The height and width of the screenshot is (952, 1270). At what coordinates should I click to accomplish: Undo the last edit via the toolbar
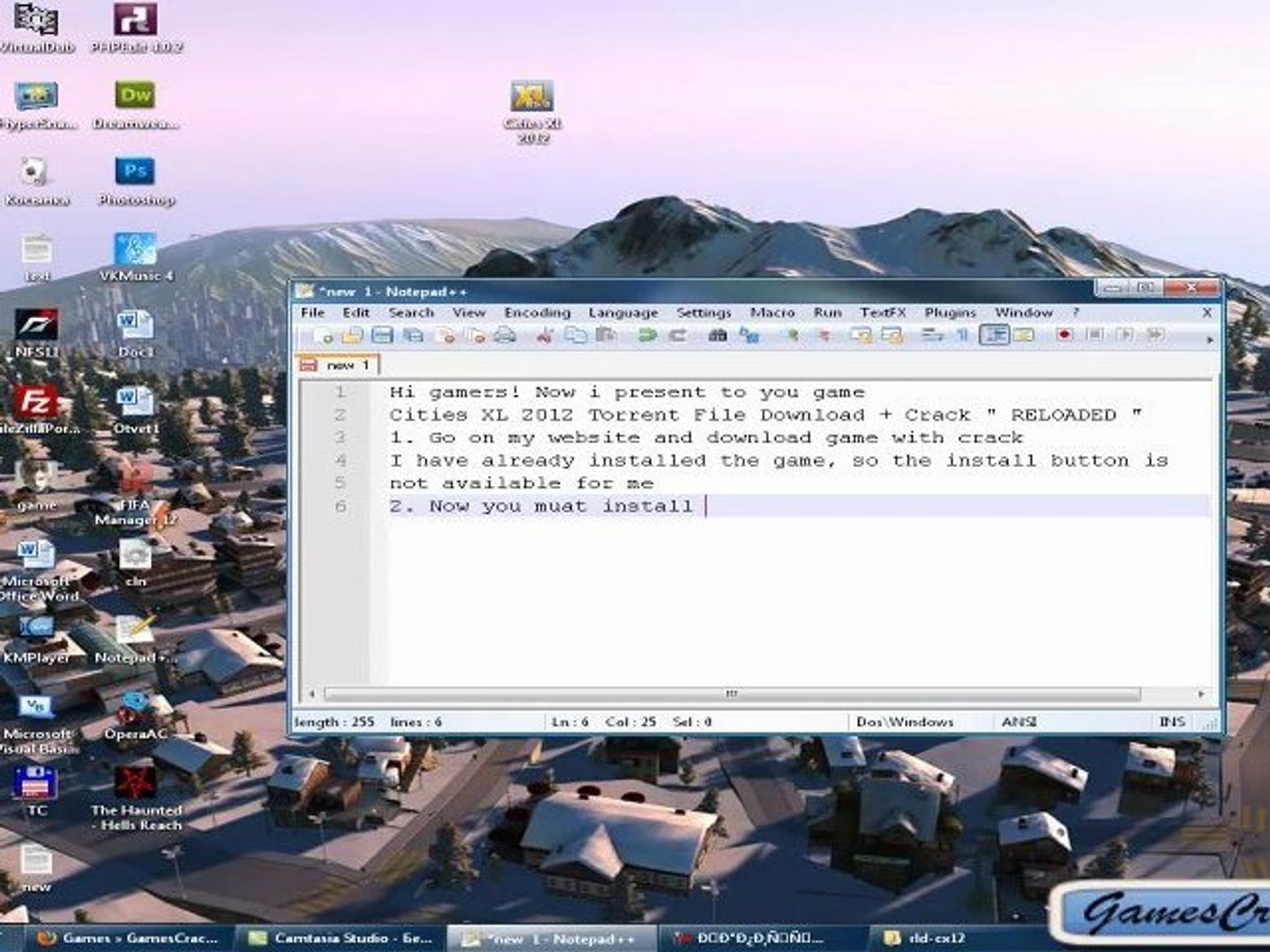click(x=646, y=335)
